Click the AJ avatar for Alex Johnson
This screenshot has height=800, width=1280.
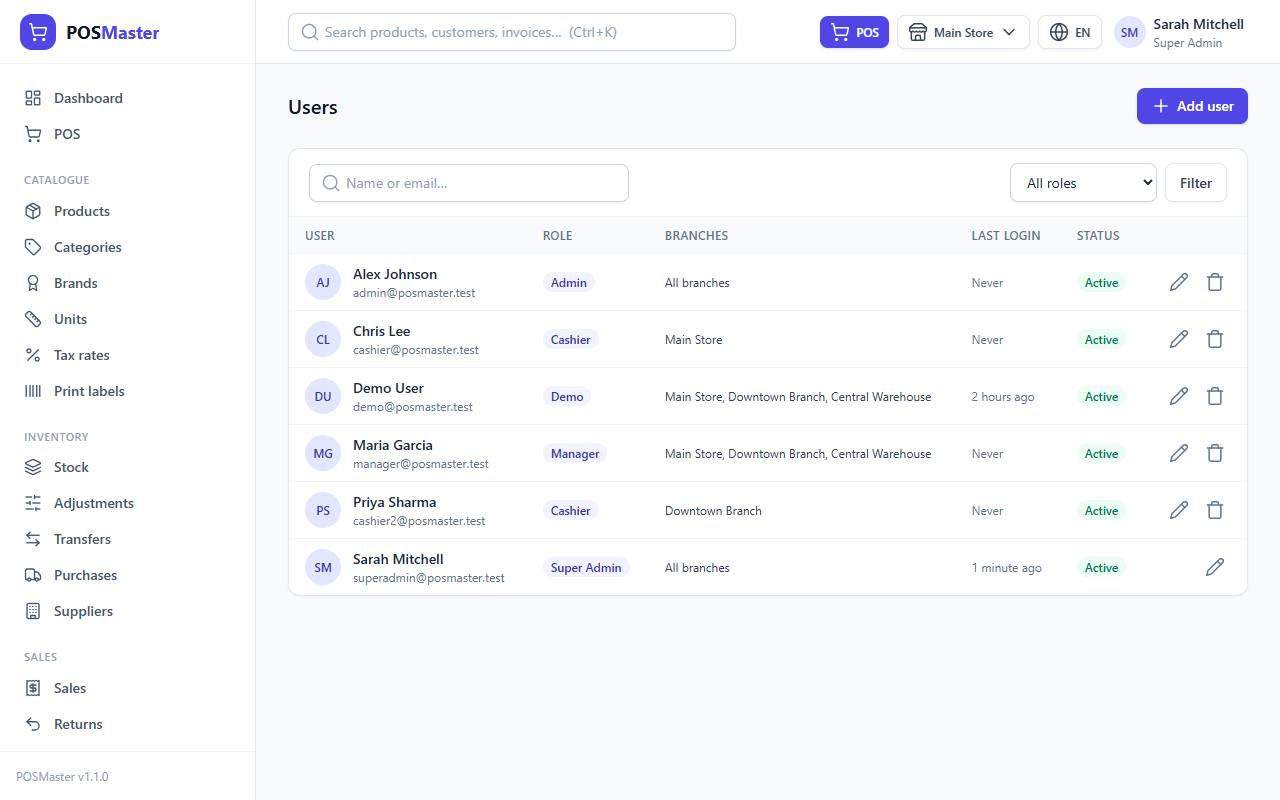(323, 282)
